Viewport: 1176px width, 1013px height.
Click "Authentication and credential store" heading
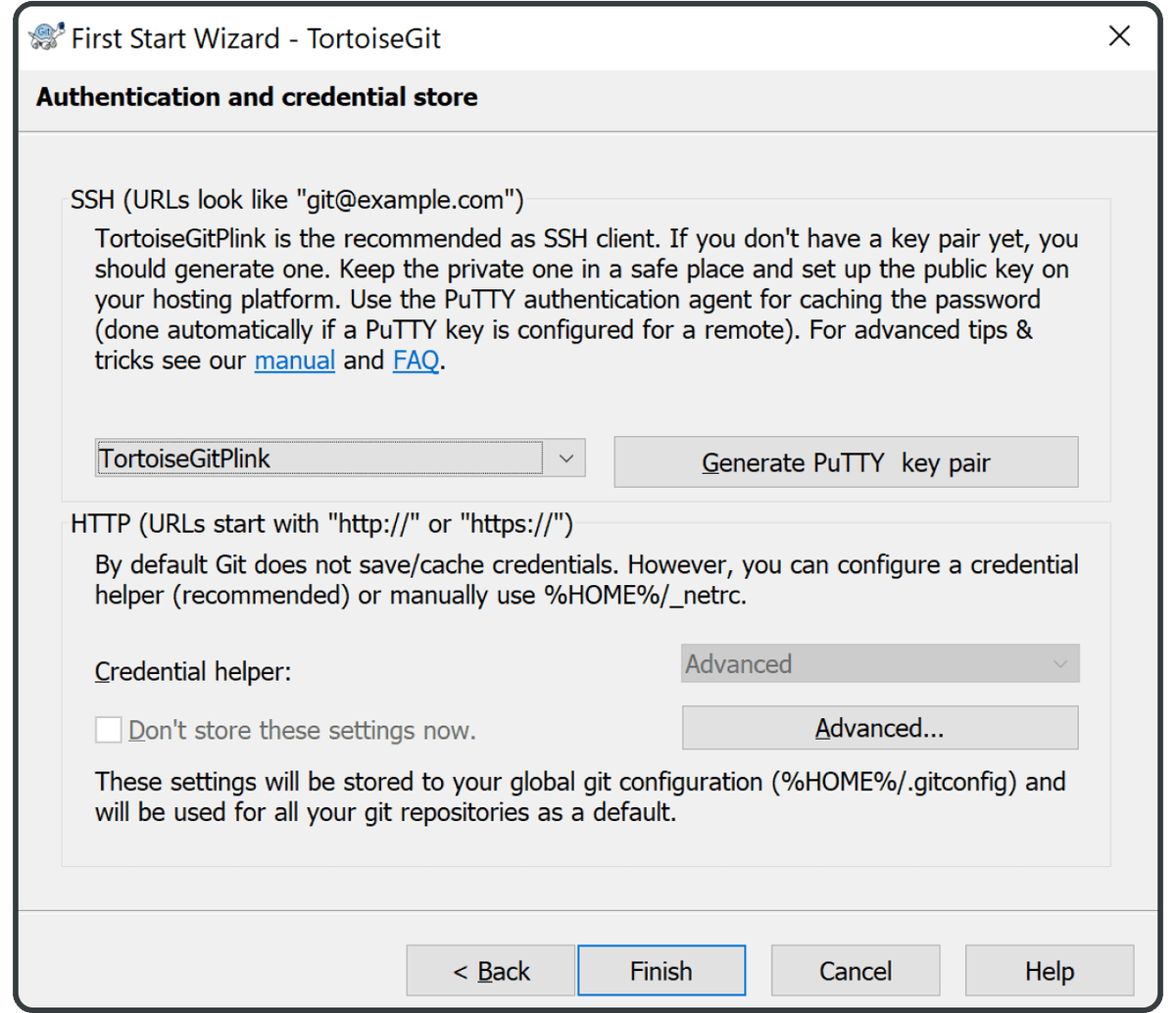click(x=257, y=97)
